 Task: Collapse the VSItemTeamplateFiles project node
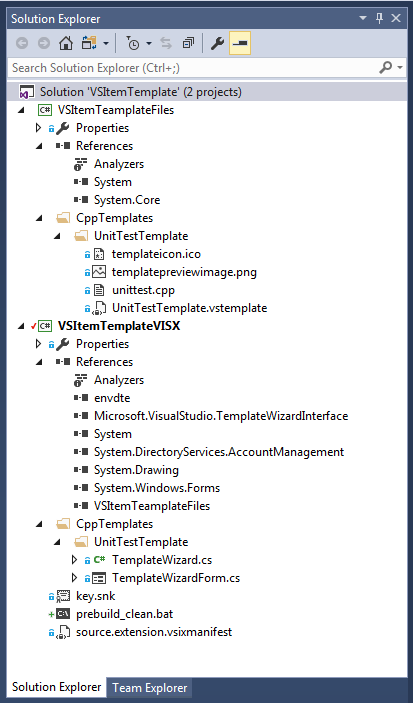(x=21, y=110)
